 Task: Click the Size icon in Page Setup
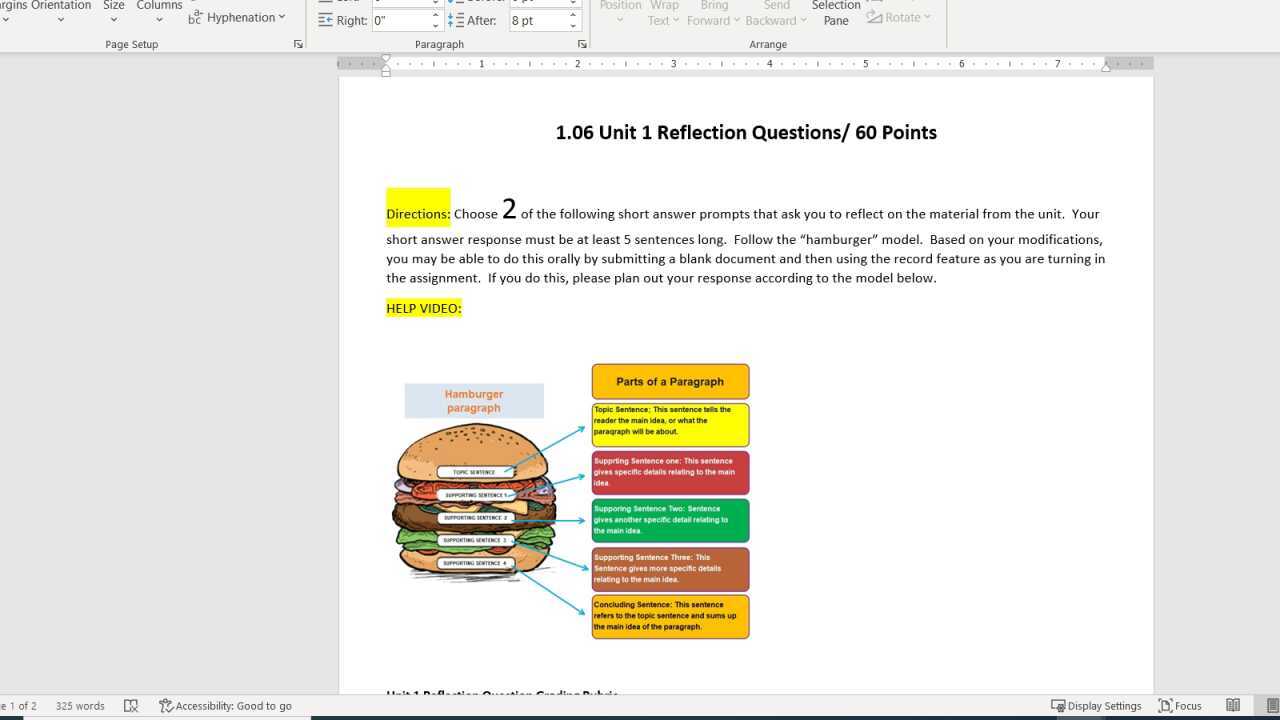tap(113, 12)
